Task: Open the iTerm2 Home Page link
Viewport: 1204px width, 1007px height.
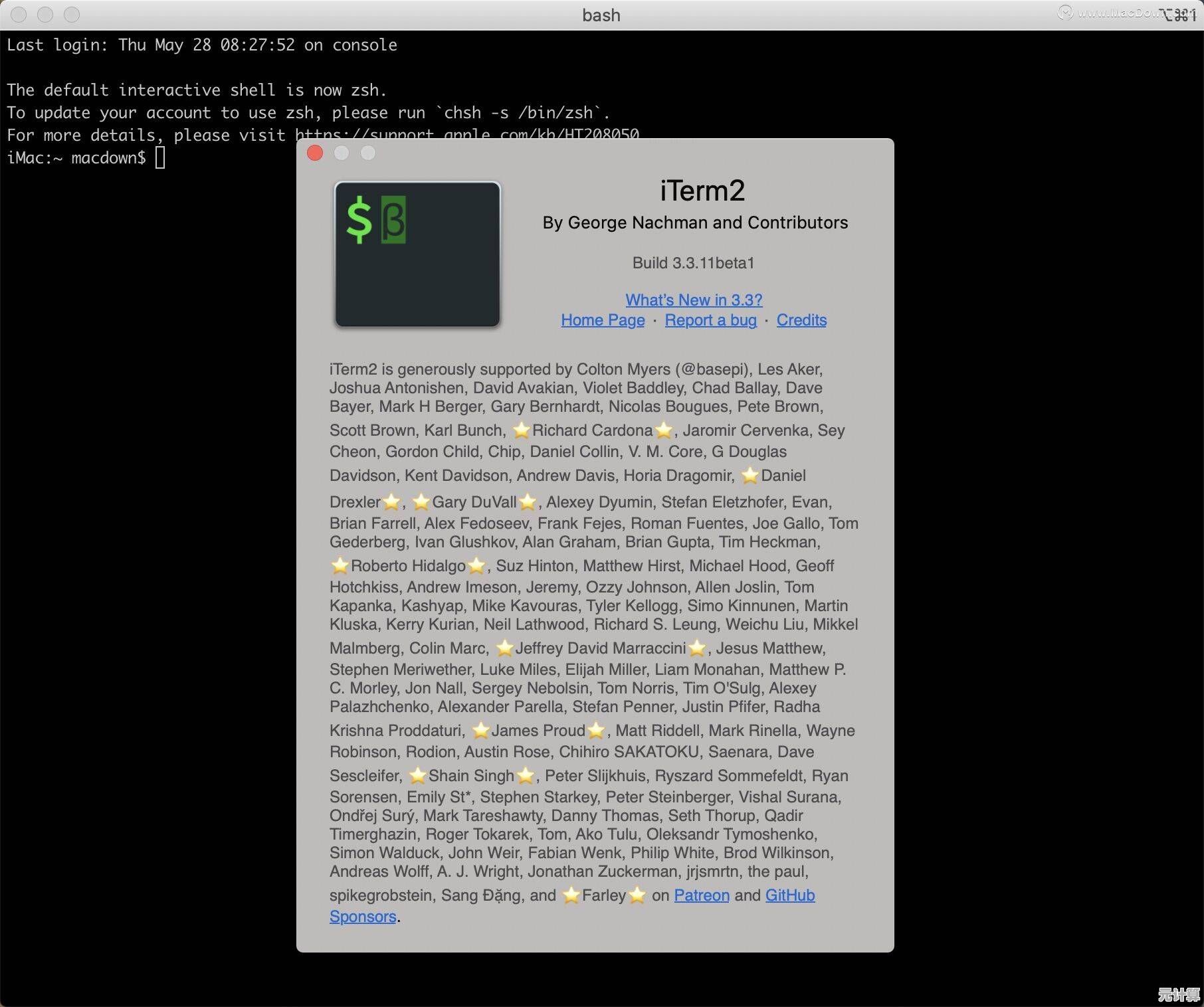Action: (x=603, y=320)
